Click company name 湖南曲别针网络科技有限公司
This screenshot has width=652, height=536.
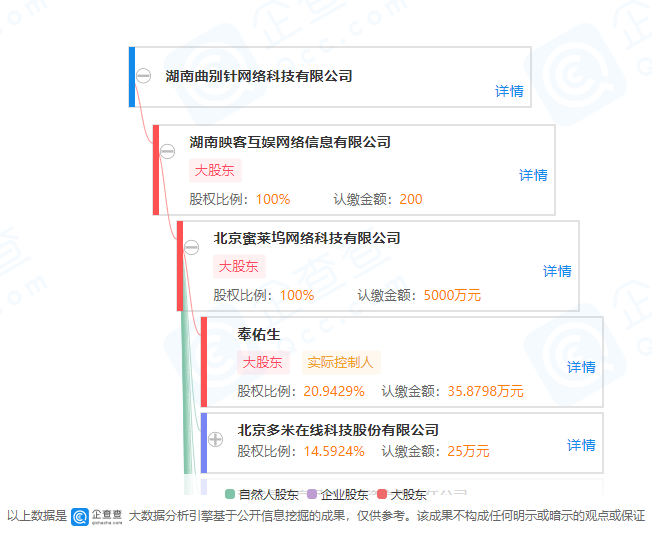tap(259, 76)
